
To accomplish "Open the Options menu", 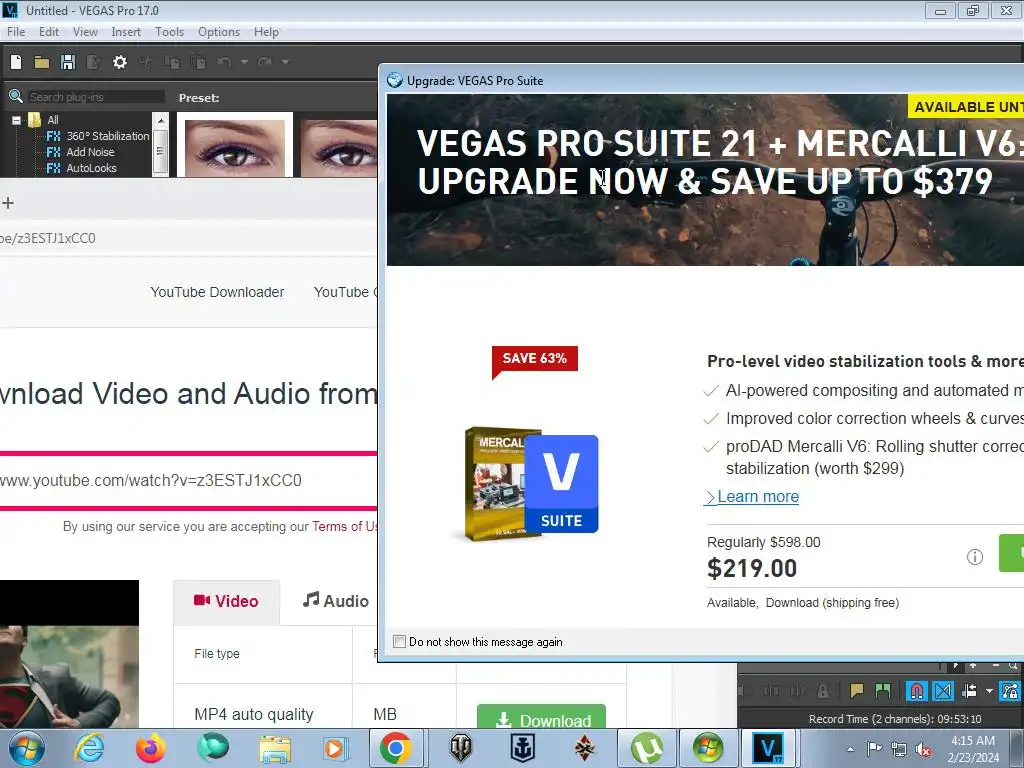I will click(x=219, y=32).
